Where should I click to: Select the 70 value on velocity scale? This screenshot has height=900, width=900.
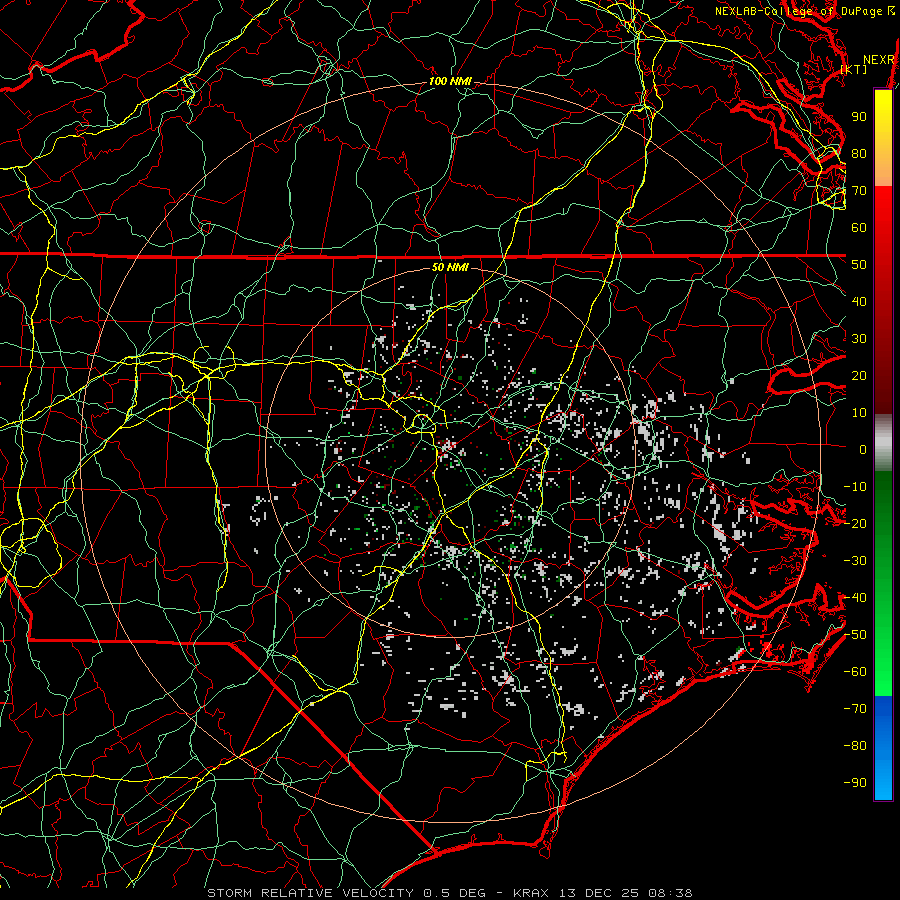click(x=859, y=191)
